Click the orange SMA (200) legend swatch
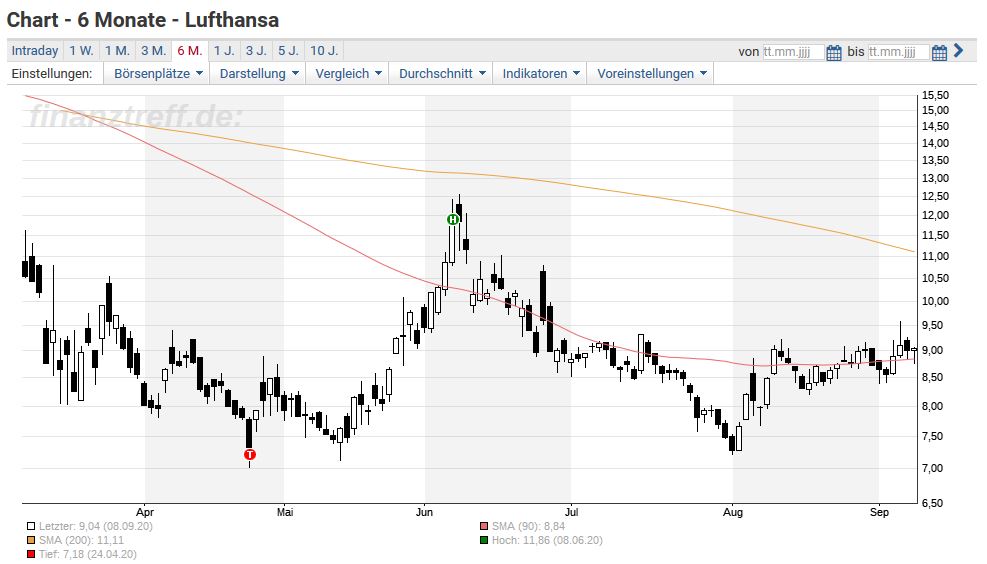This screenshot has height=564, width=987. point(31,540)
